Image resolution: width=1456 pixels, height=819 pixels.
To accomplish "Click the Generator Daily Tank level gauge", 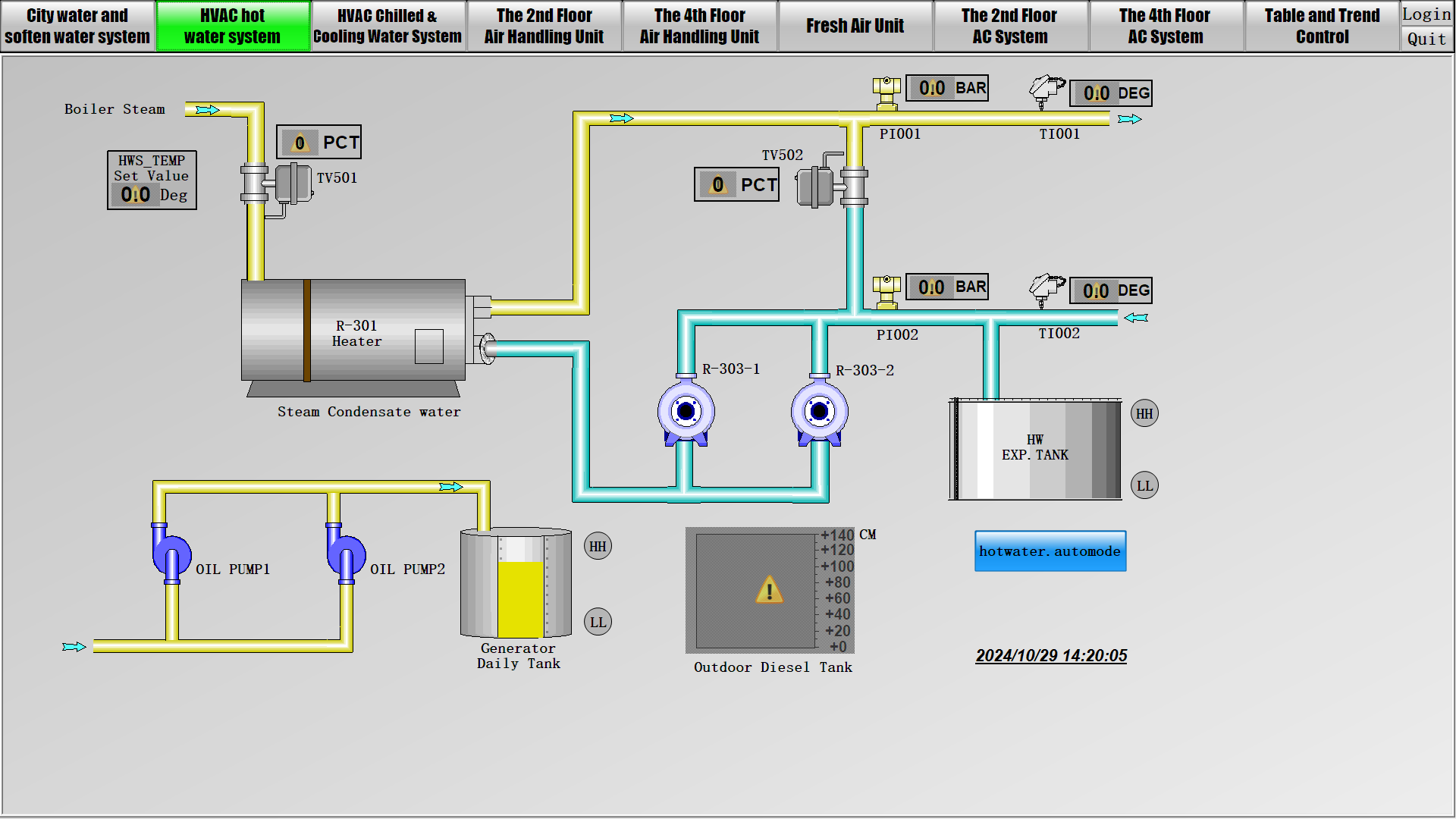I will point(521,588).
